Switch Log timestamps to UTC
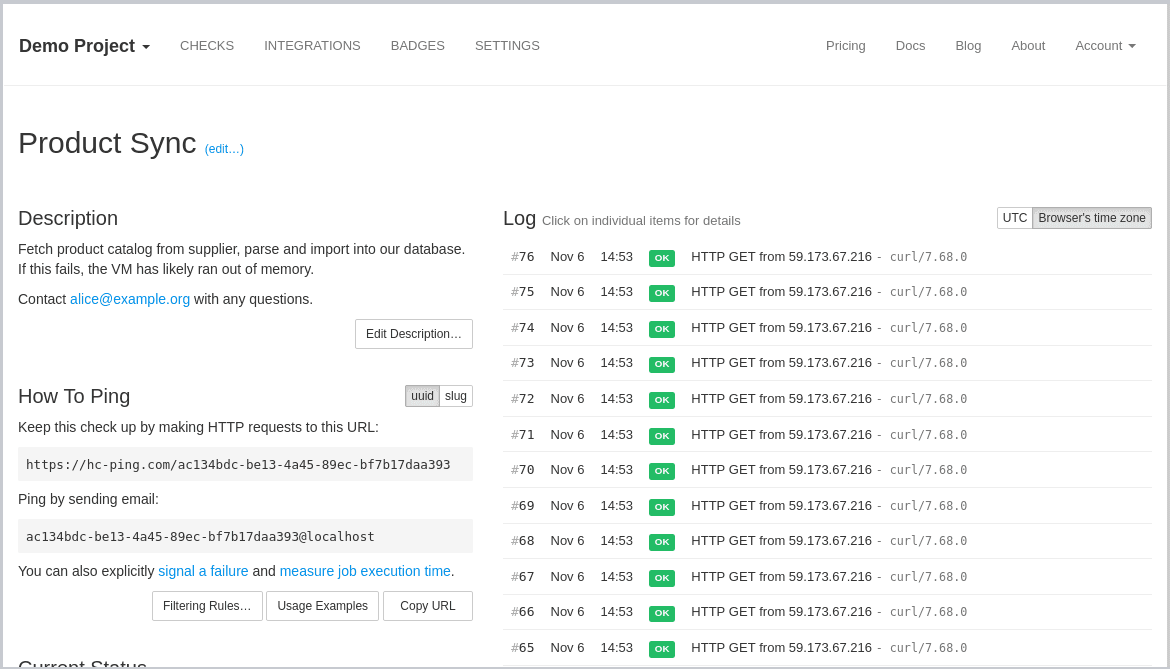The image size is (1170, 669). (x=1014, y=217)
